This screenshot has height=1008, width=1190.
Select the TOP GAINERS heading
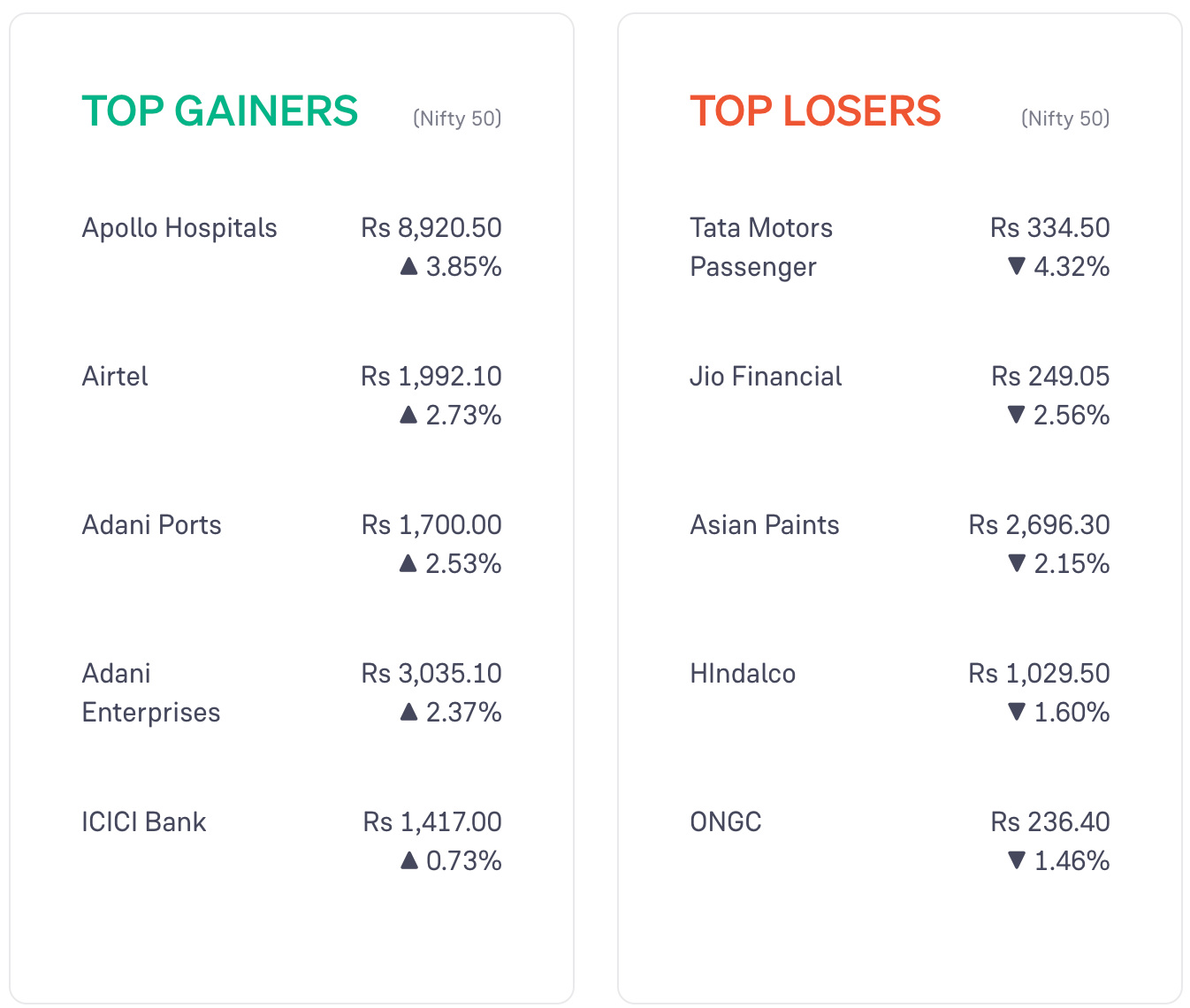(220, 111)
